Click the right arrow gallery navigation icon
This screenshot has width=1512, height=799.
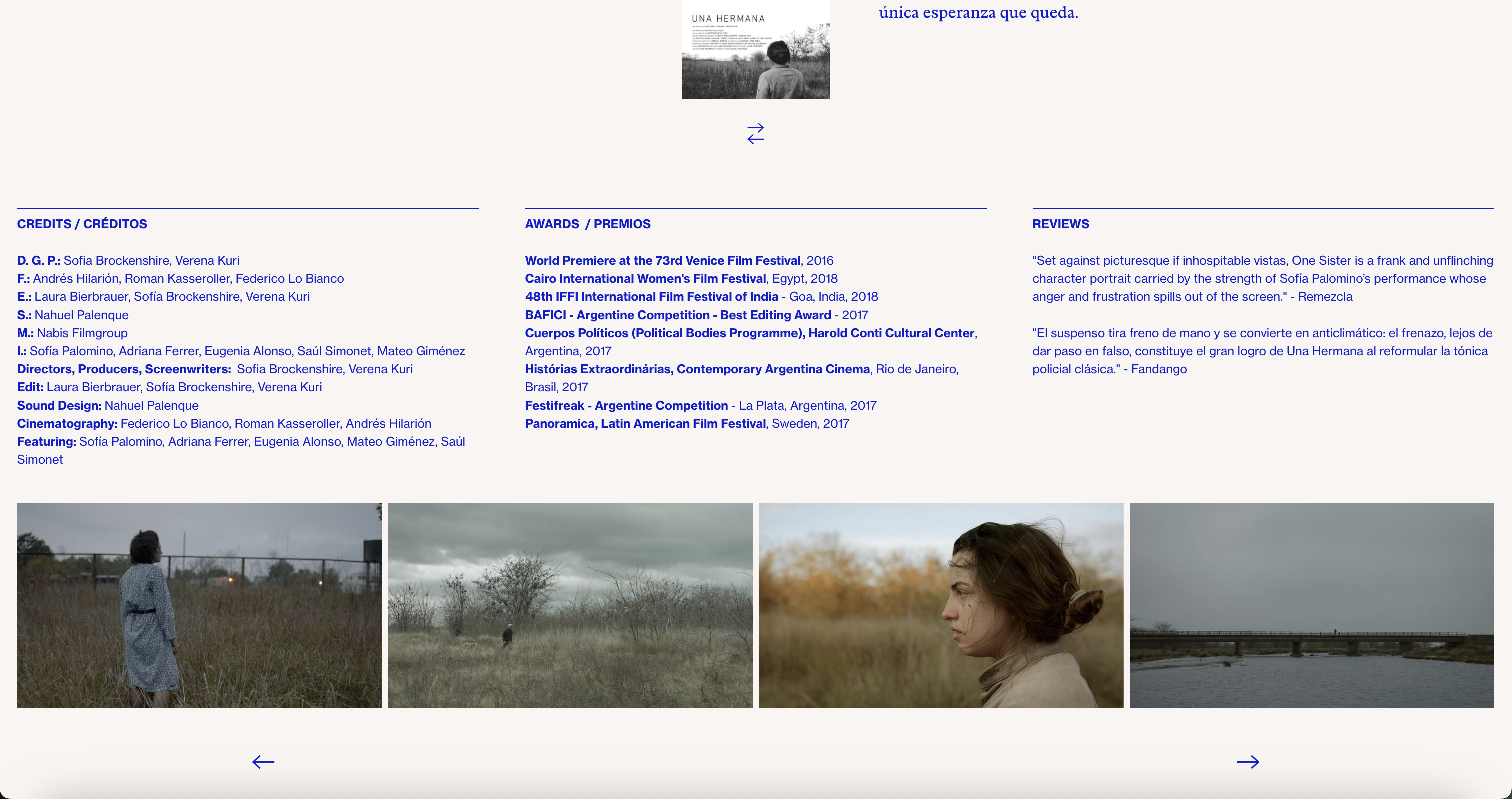1248,762
